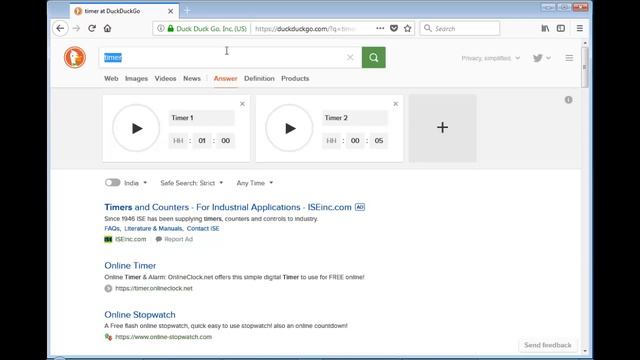The image size is (640, 360).
Task: Open the Online Stopwatch result
Action: point(140,315)
